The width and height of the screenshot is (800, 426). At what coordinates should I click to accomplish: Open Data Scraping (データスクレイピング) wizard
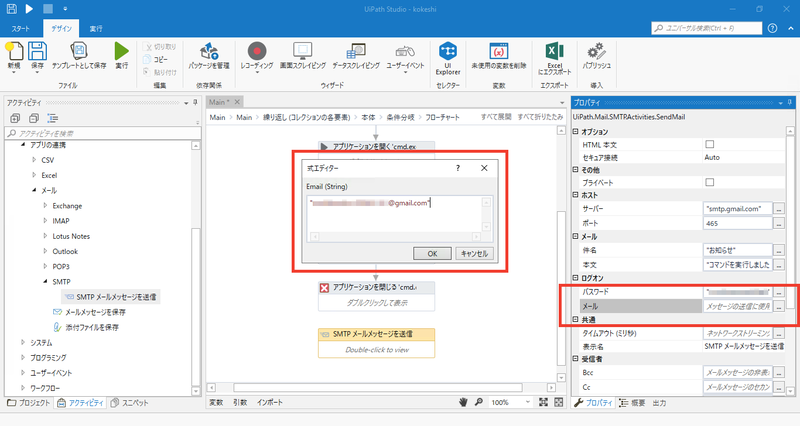[x=356, y=51]
